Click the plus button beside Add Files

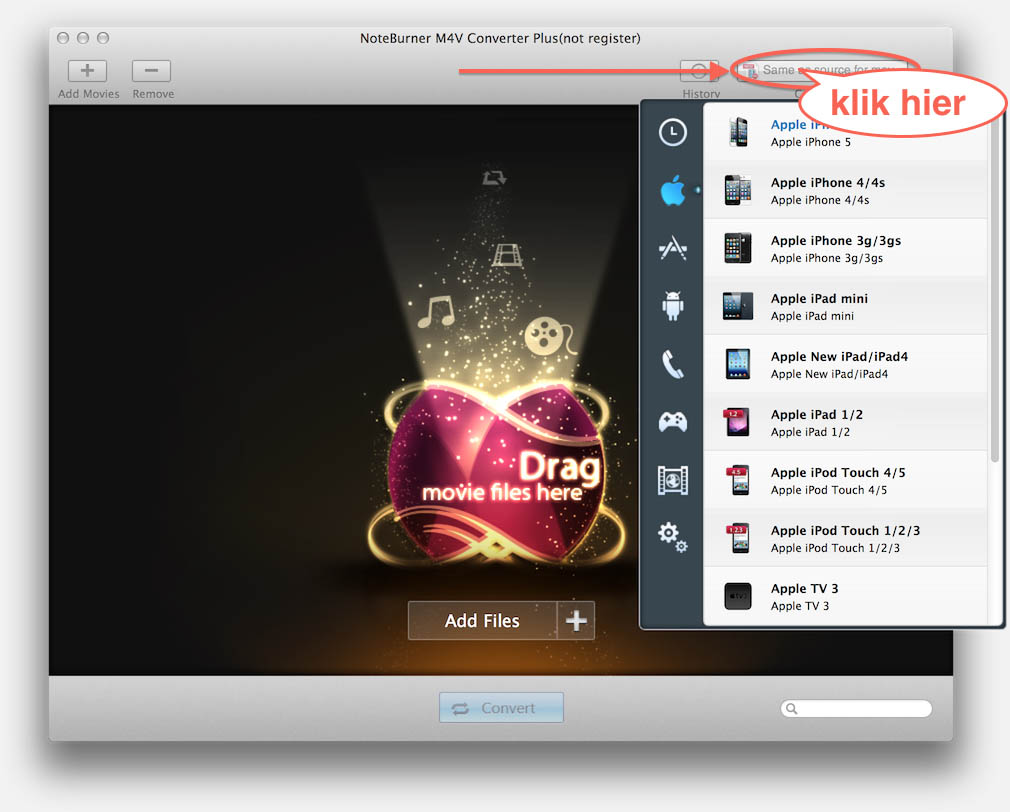tap(576, 621)
